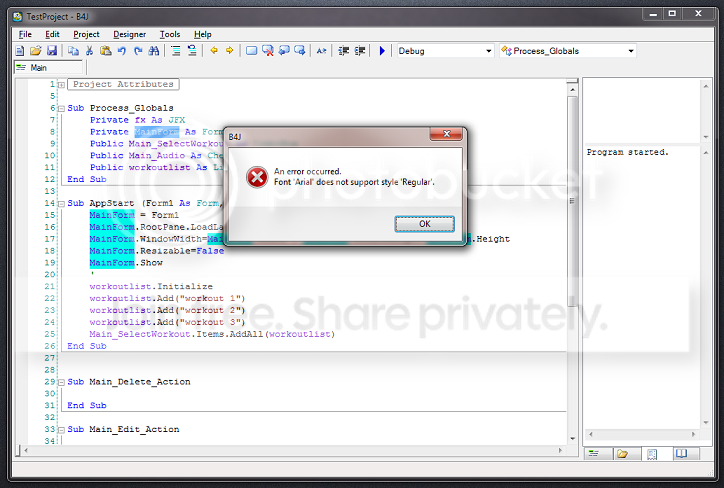This screenshot has width=724, height=488.
Task: Open Find with the binoculars icon
Action: [x=154, y=51]
